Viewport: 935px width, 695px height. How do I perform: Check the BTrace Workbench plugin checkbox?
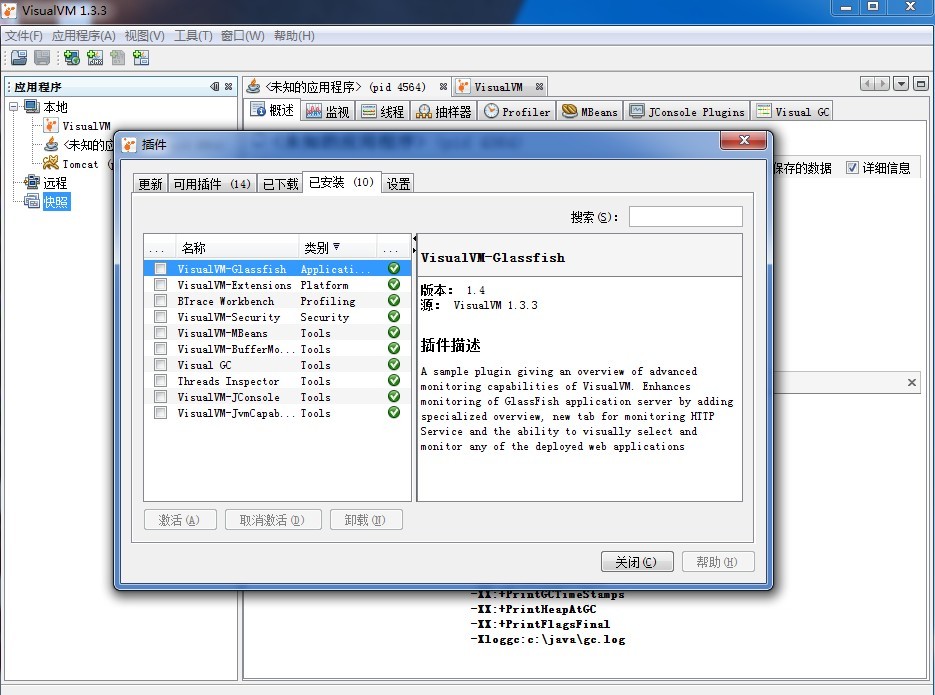[160, 301]
